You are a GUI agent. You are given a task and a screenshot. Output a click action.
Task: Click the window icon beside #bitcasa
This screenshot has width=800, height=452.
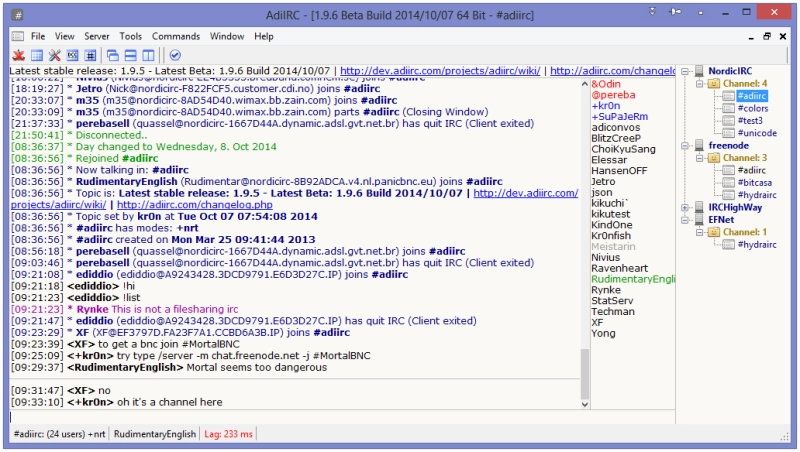click(728, 183)
